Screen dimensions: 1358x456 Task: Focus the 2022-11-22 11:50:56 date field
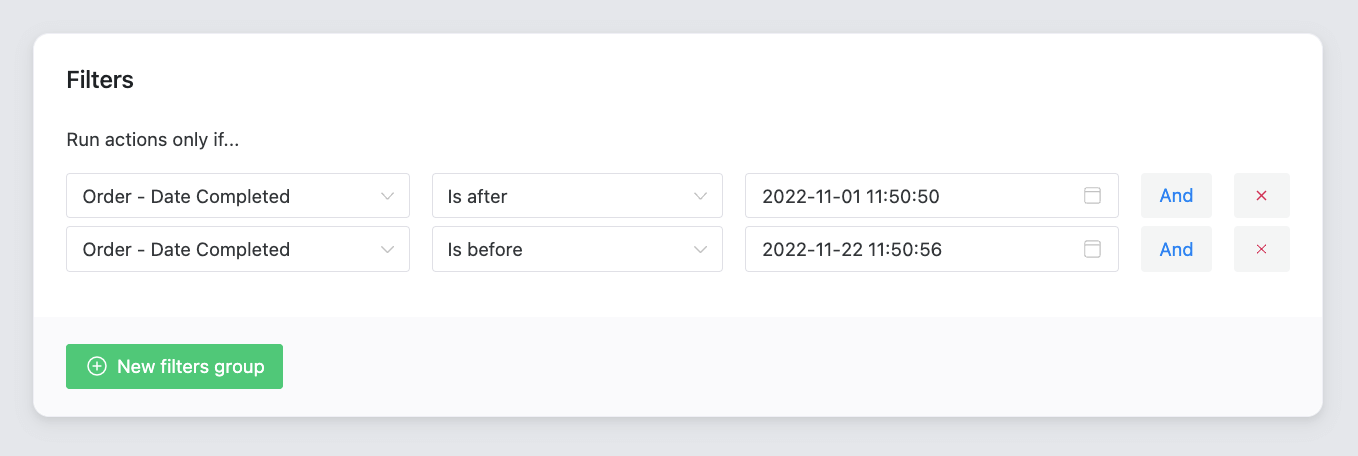click(931, 249)
